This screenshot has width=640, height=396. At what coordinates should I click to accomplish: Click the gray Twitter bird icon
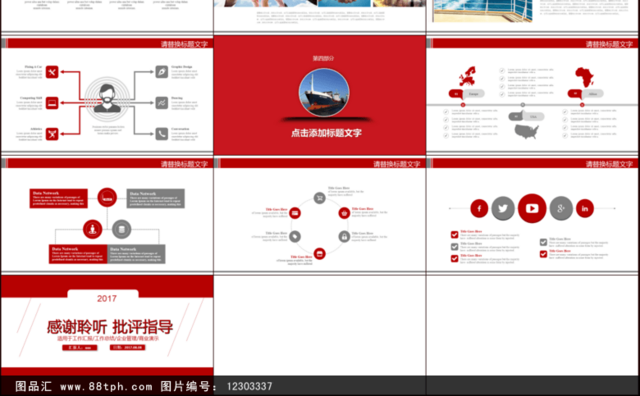click(503, 208)
